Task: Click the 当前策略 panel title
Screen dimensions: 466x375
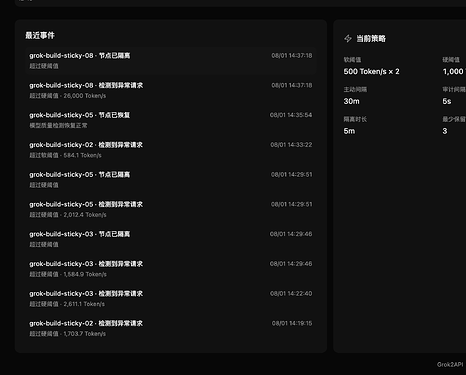Action: (x=371, y=39)
